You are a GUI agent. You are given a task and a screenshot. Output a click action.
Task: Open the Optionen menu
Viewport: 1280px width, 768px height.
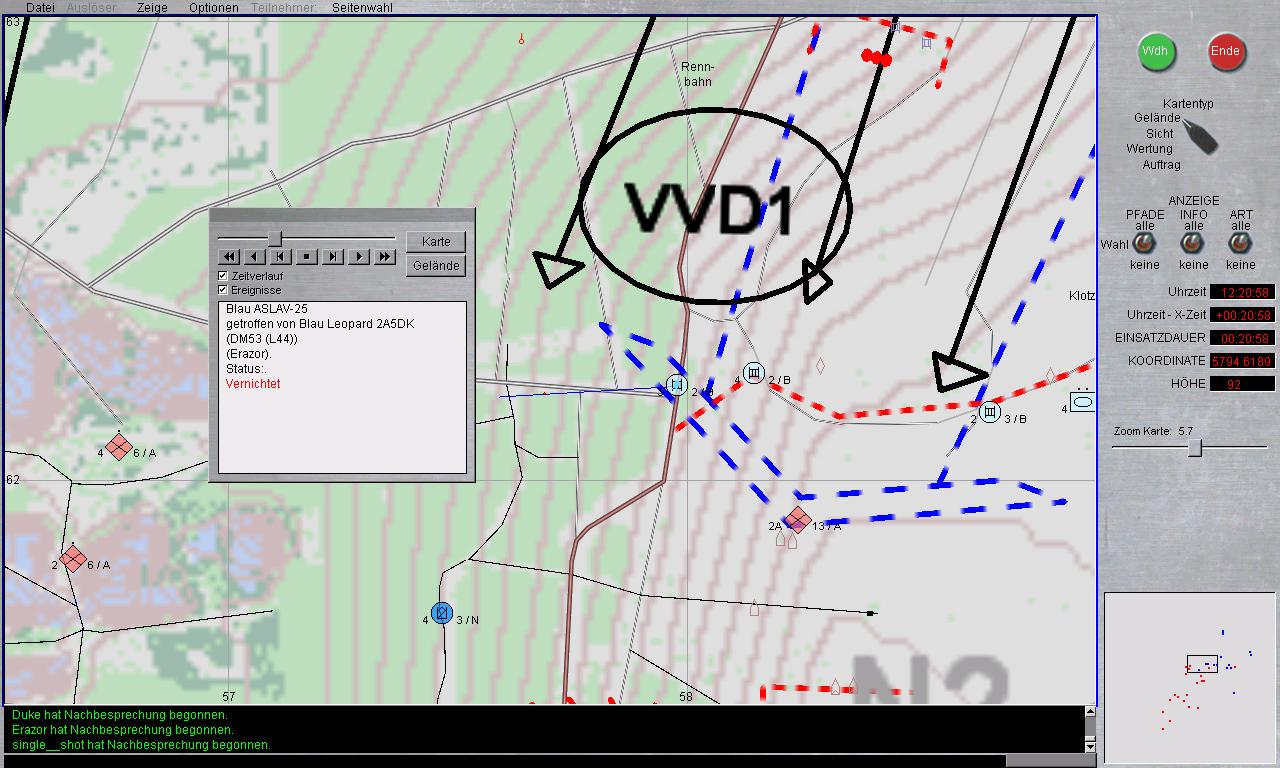click(x=214, y=7)
